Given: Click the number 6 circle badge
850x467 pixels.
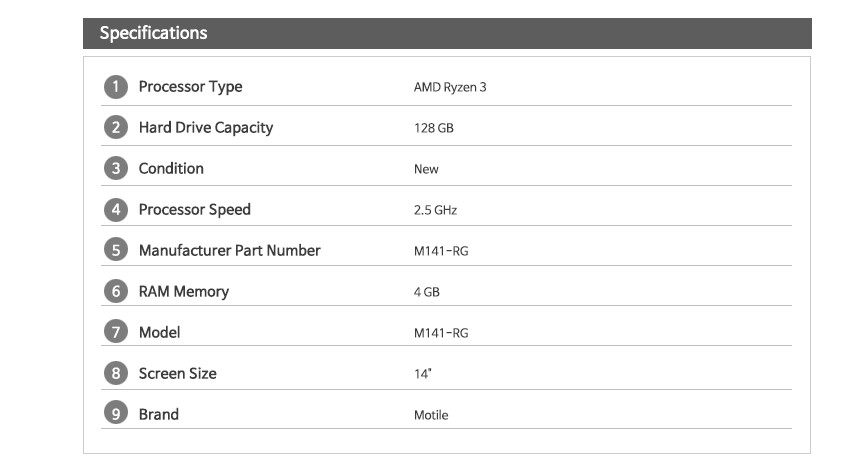Looking at the screenshot, I should pos(115,291).
